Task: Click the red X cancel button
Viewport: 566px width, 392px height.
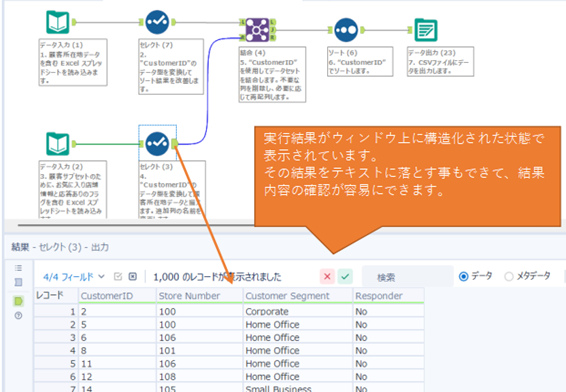Action: click(x=327, y=277)
